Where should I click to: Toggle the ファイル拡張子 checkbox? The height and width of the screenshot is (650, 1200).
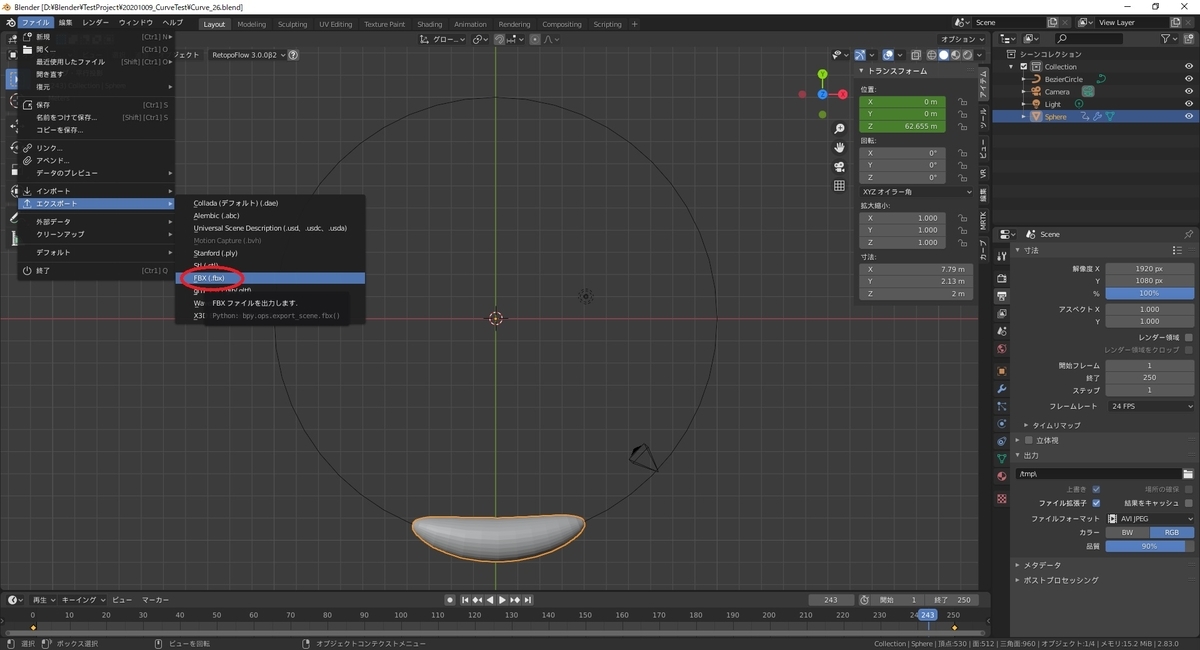pyautogui.click(x=1097, y=503)
